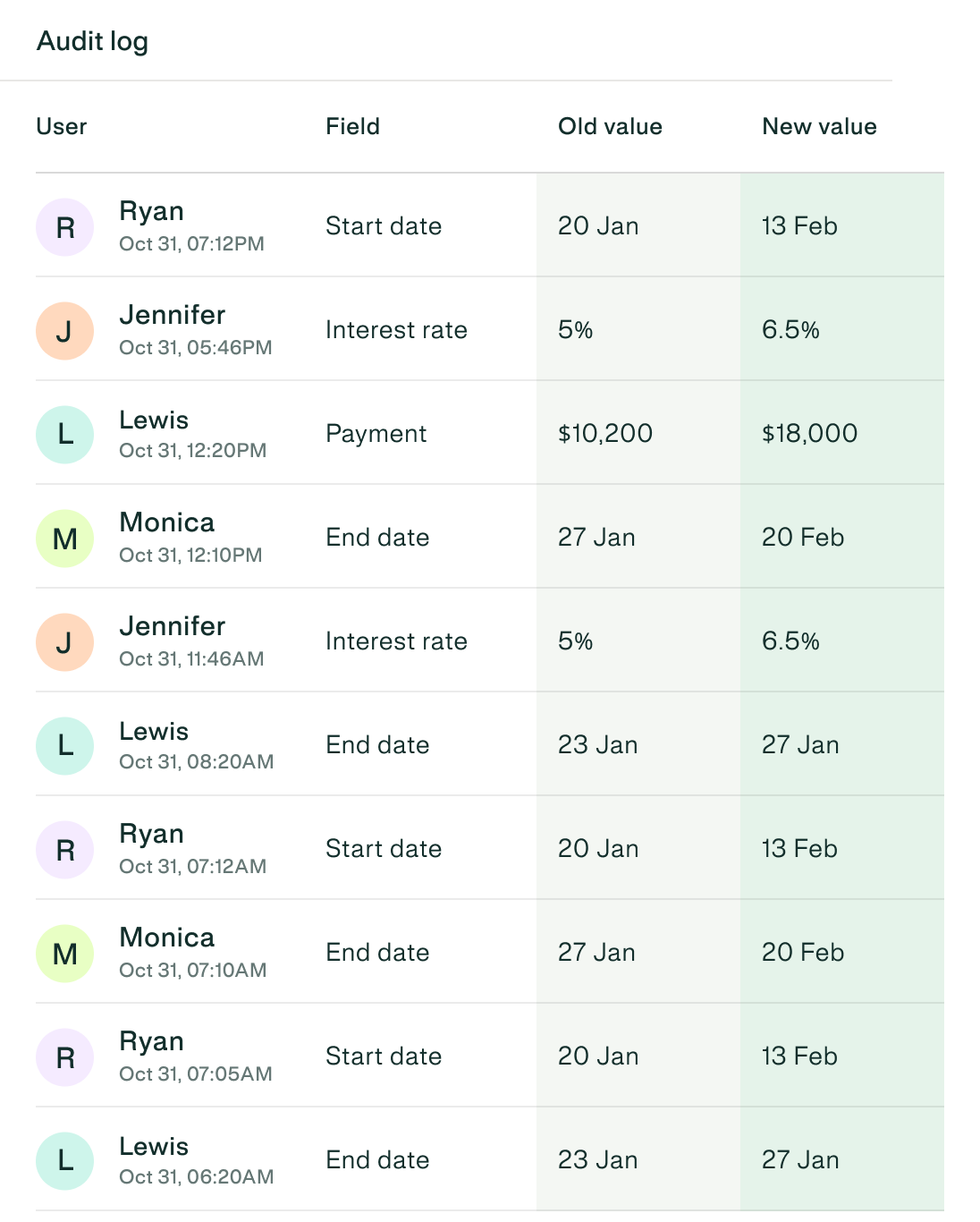
Task: Click Ryan's avatar at 07:12AM entry
Action: tap(64, 850)
